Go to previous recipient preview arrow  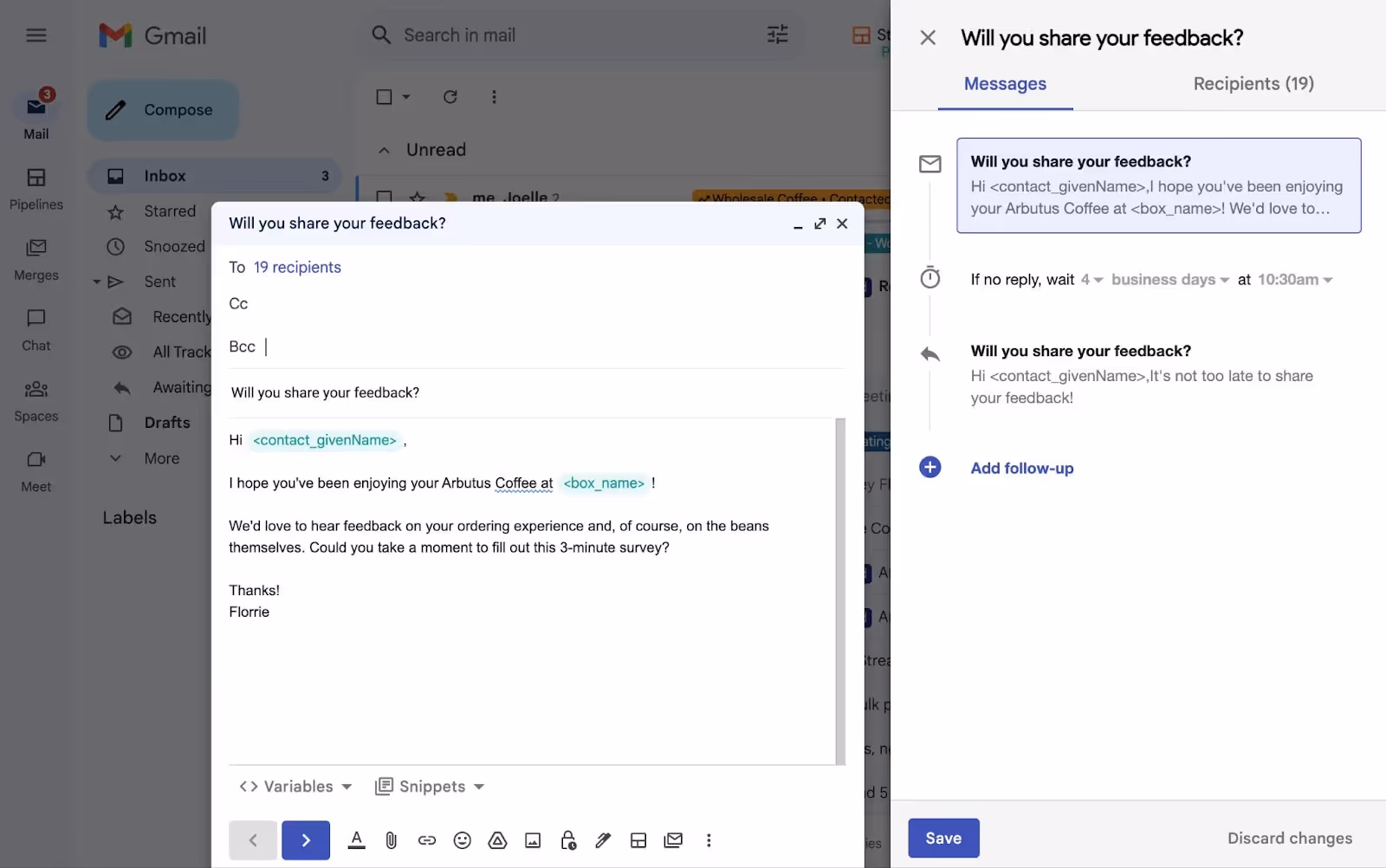pos(253,840)
